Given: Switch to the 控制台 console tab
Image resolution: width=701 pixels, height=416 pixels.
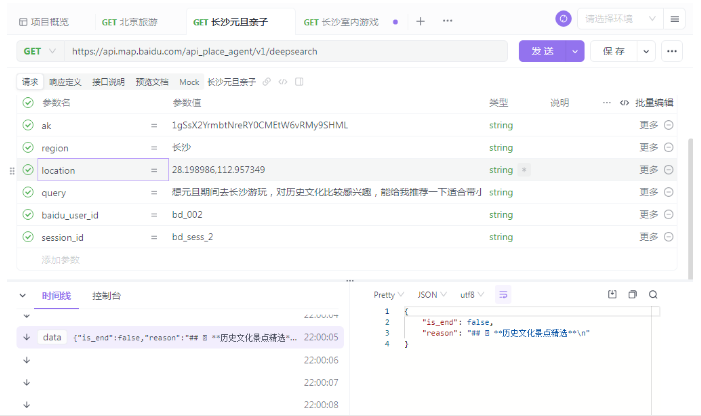Looking at the screenshot, I should tap(106, 295).
